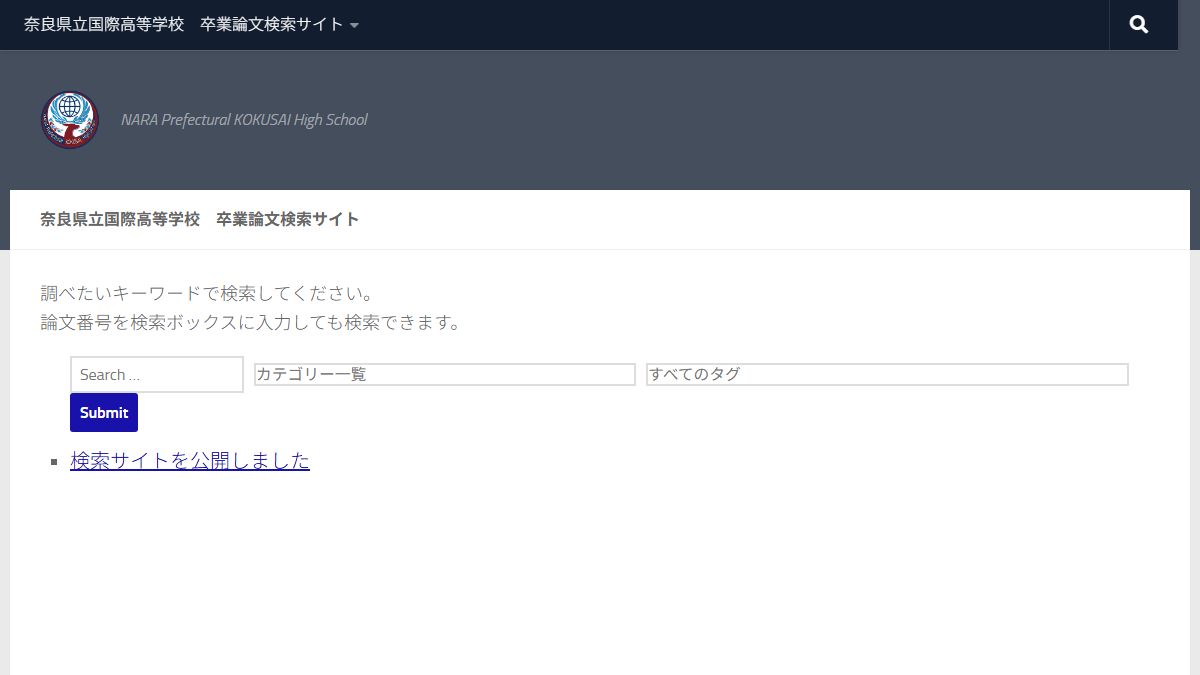Open the カテゴリー一覧 category dropdown

click(x=445, y=374)
